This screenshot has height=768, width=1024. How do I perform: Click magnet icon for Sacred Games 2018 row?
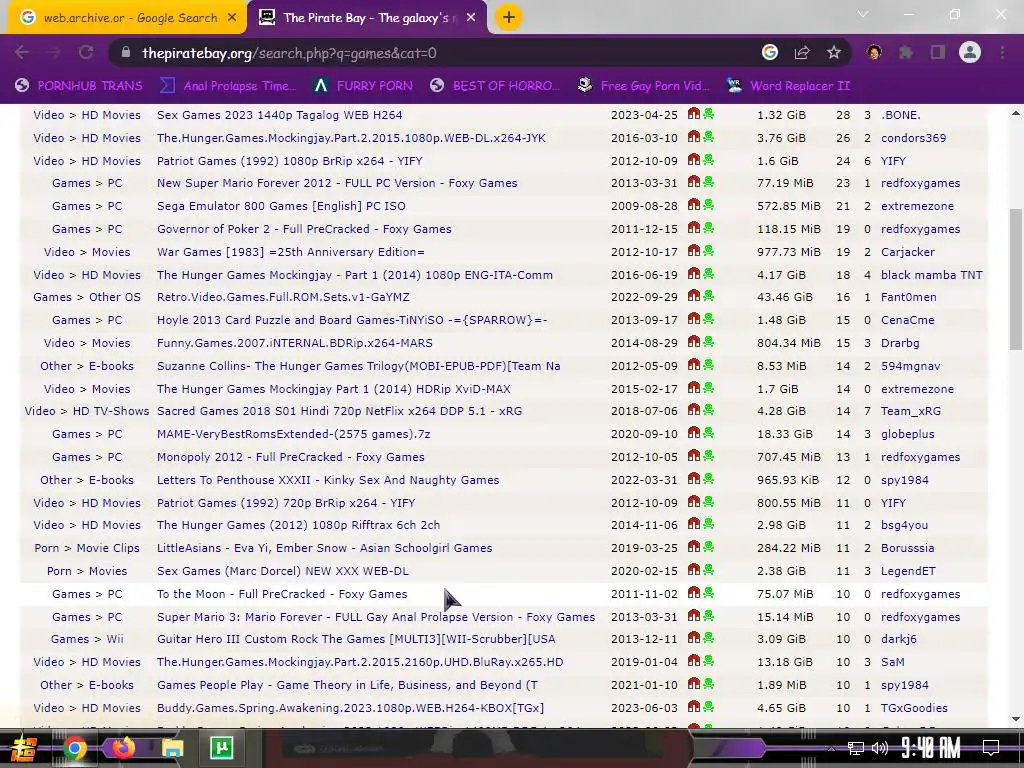tap(694, 410)
